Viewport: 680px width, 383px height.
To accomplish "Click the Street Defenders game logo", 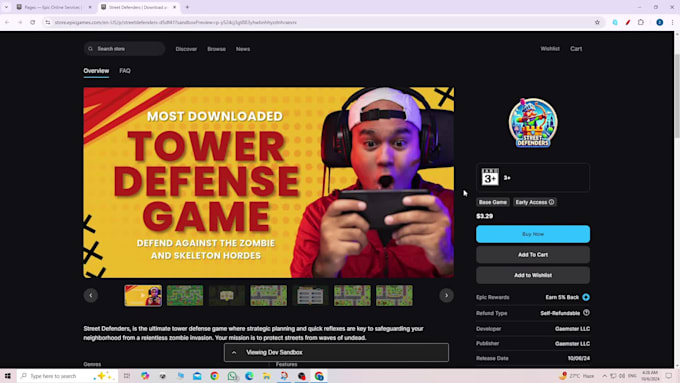I will [533, 123].
